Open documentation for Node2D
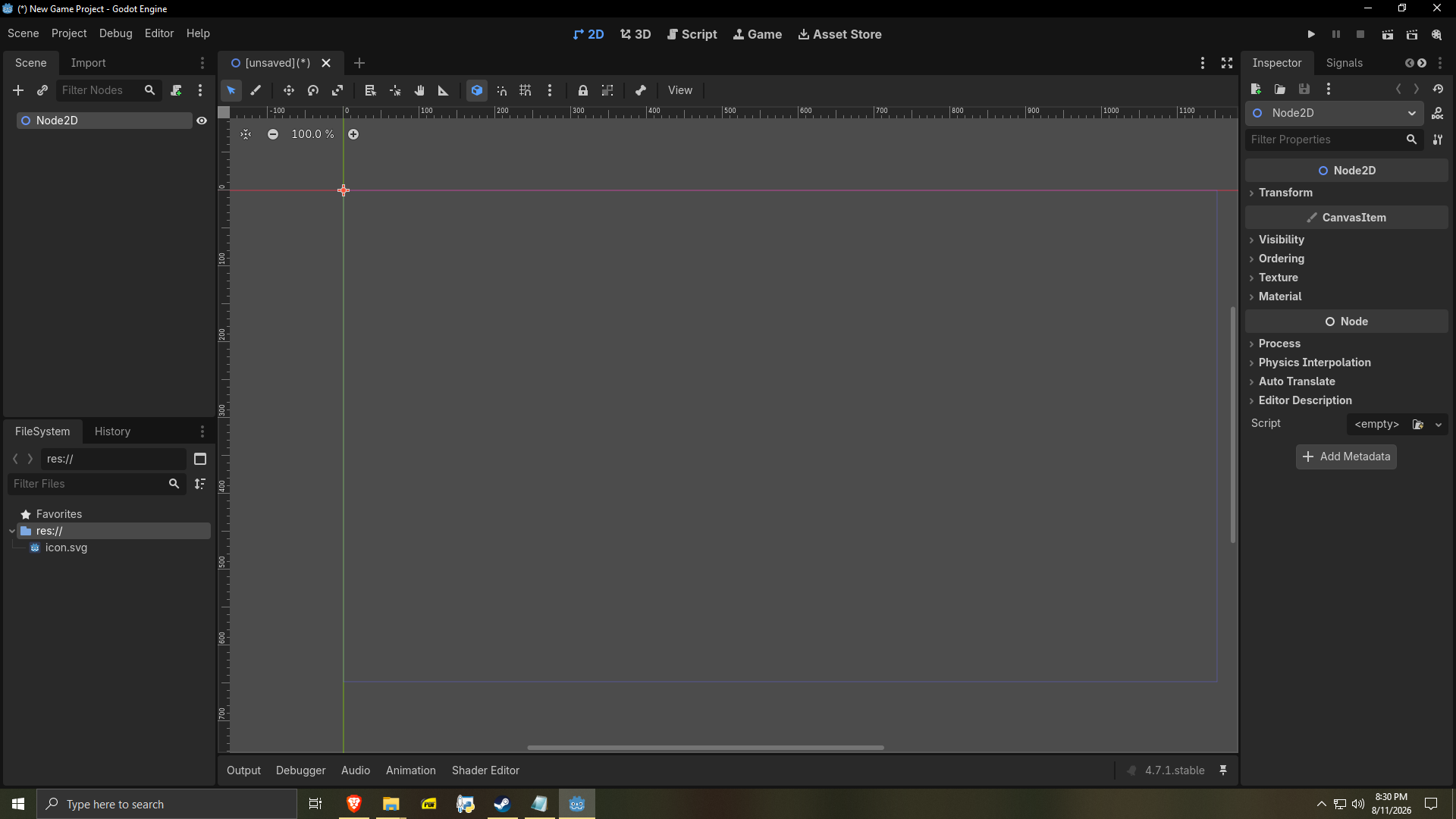Viewport: 1456px width, 819px height. tap(1438, 114)
